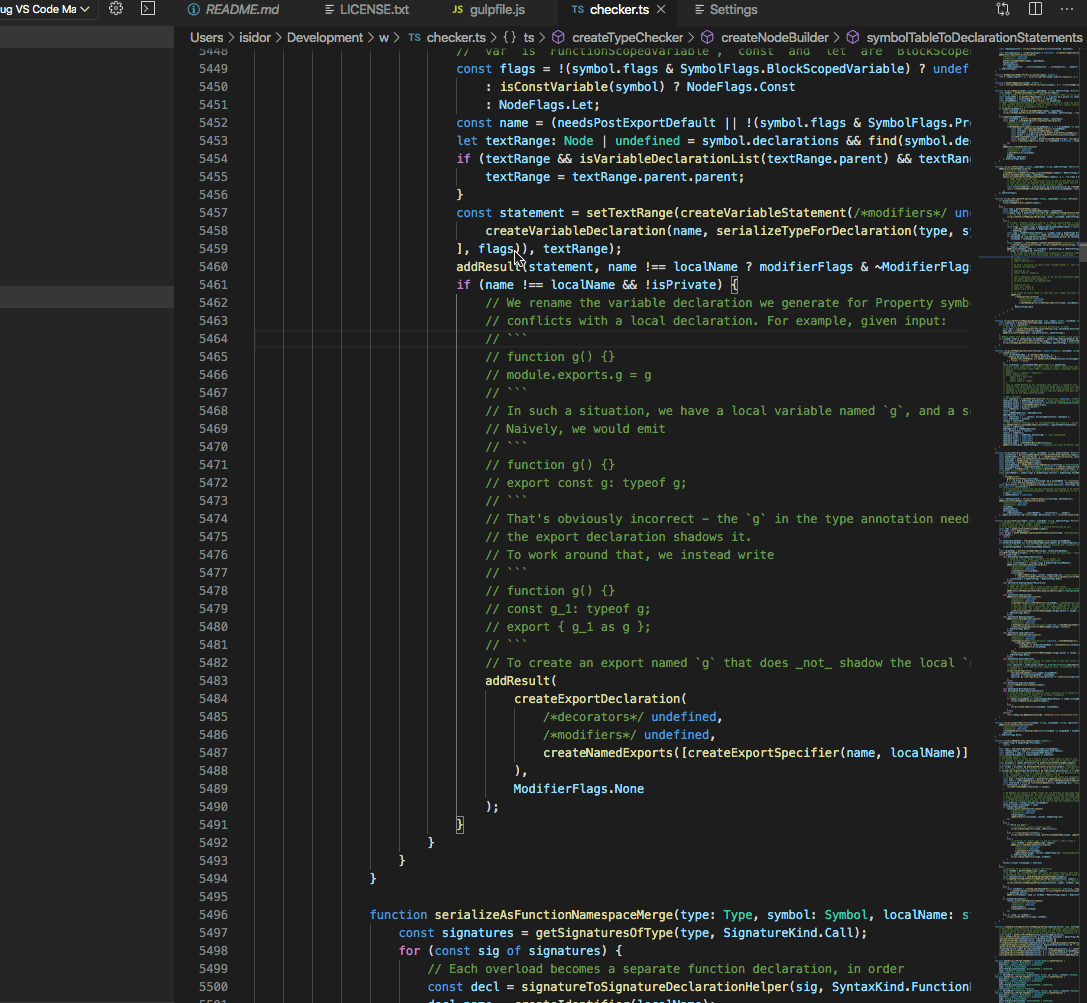
Task: Click line number 5449
Action: 213,69
